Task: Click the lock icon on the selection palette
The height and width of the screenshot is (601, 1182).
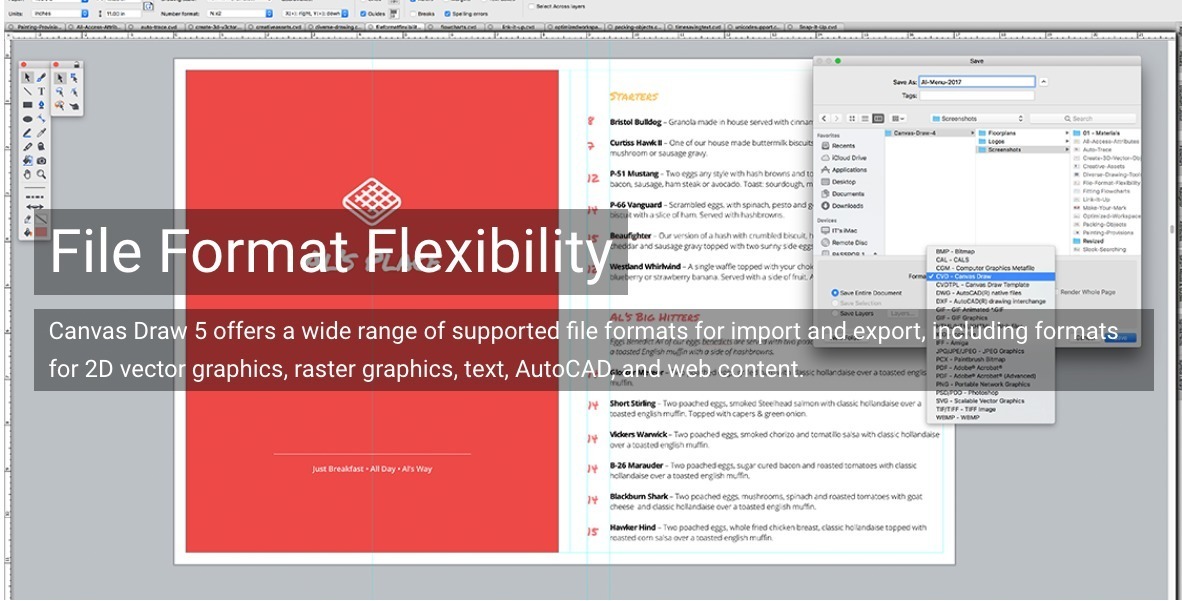Action: tap(77, 66)
